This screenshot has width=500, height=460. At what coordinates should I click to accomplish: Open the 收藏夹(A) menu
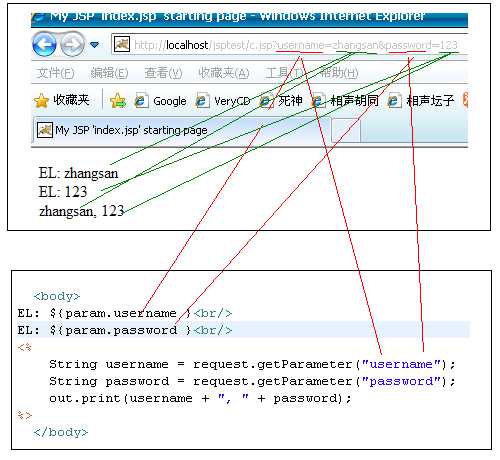point(224,73)
